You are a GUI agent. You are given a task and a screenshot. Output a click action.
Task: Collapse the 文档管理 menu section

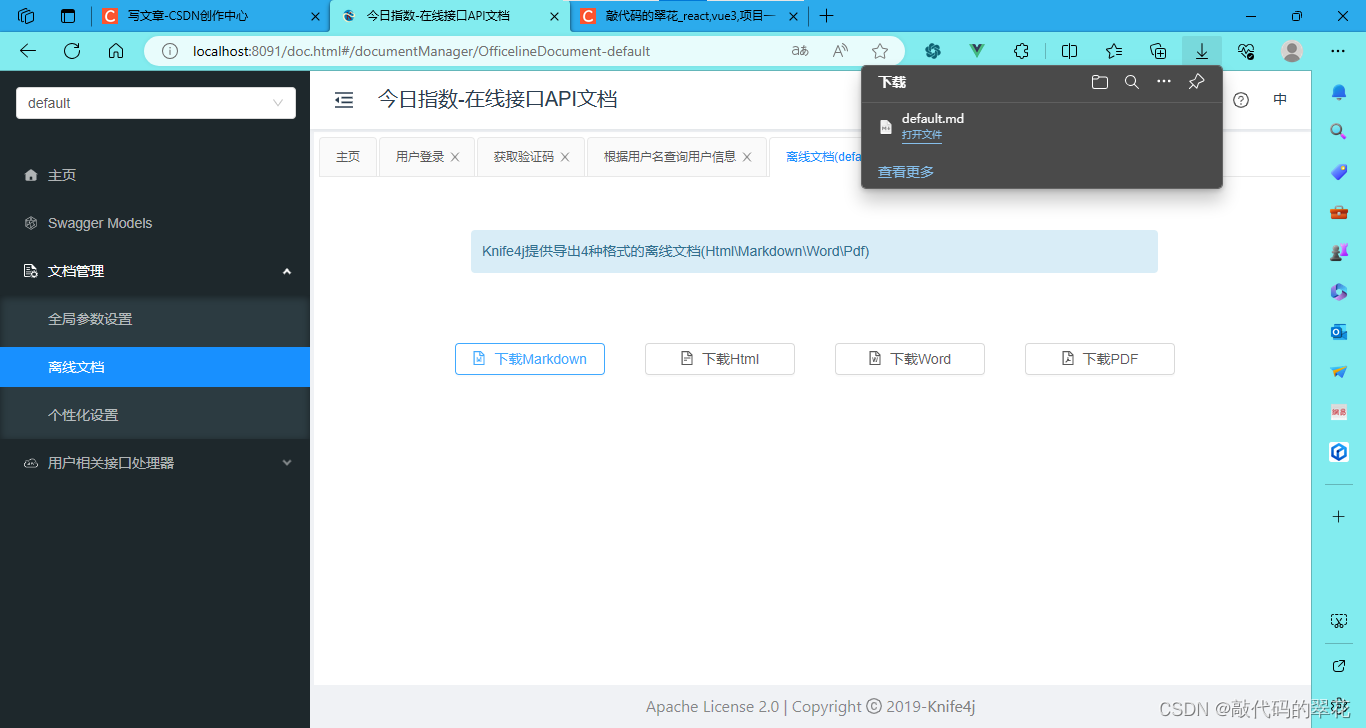click(x=155, y=271)
